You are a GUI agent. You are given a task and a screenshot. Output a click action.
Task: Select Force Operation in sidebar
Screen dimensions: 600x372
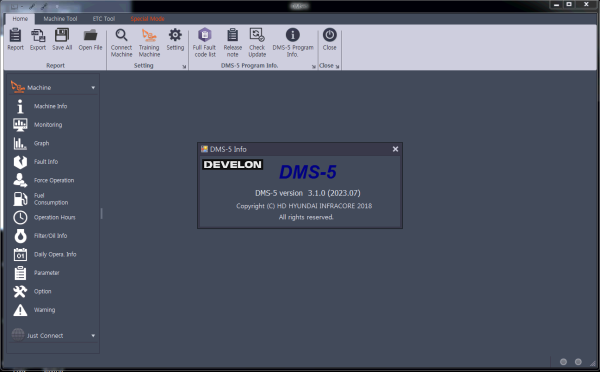tap(54, 180)
